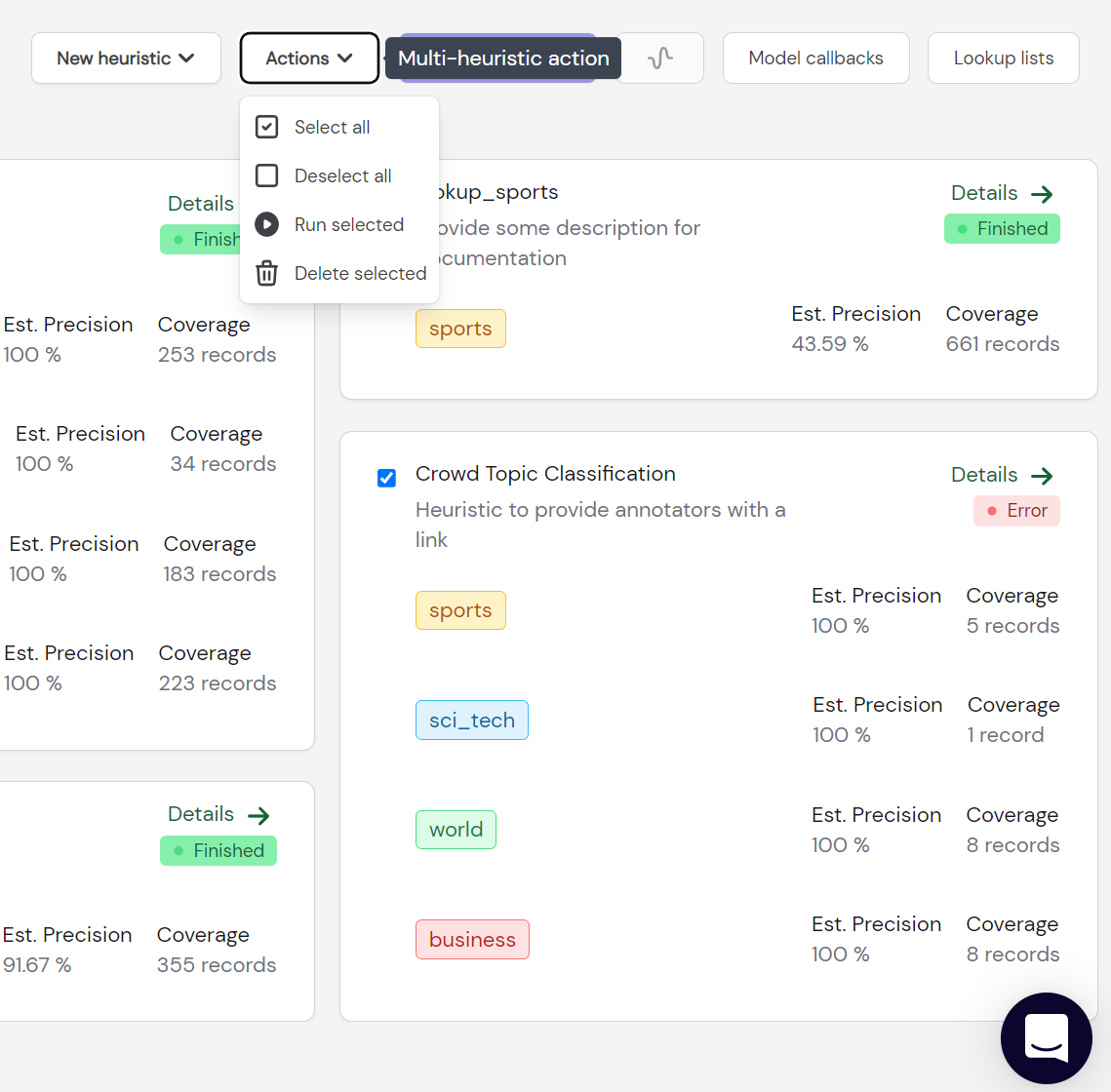Uncheck the Crowd Topic Classification checkbox
Screen dimensions: 1111x1092
click(x=386, y=478)
